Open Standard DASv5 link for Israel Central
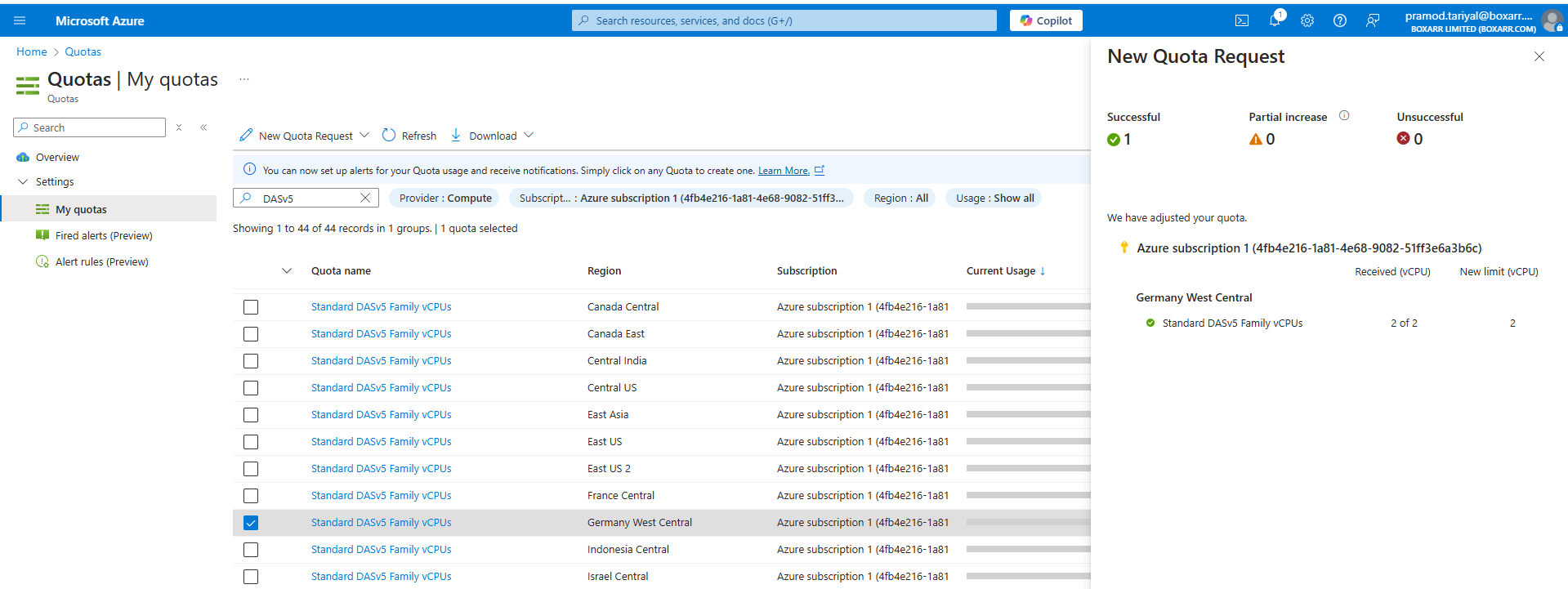 pyautogui.click(x=381, y=576)
